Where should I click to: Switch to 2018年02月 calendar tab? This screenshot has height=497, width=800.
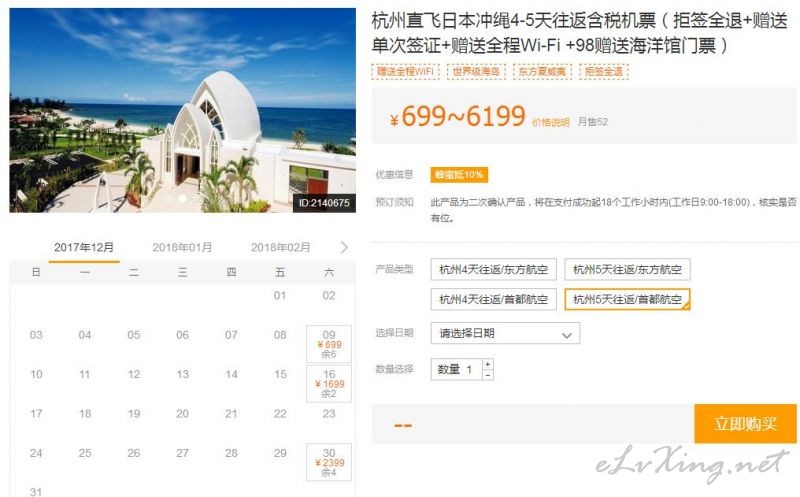coord(281,247)
